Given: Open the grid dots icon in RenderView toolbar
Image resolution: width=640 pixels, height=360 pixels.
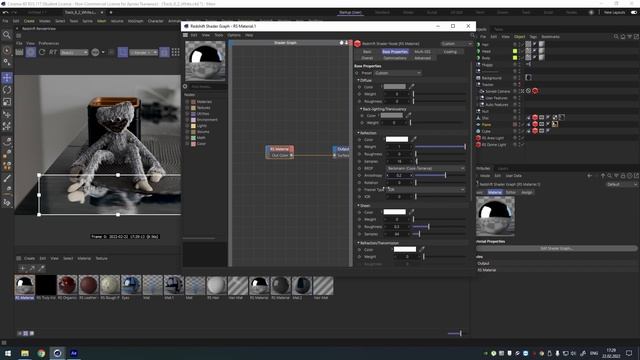Looking at the screenshot, I should (x=176, y=52).
